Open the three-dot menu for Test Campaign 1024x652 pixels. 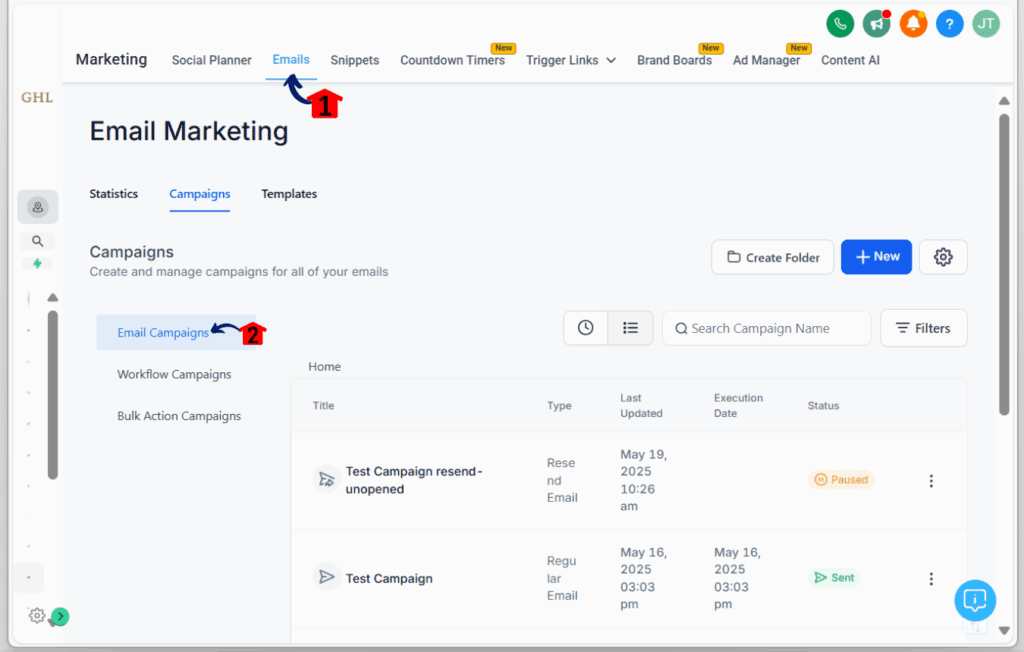[931, 578]
